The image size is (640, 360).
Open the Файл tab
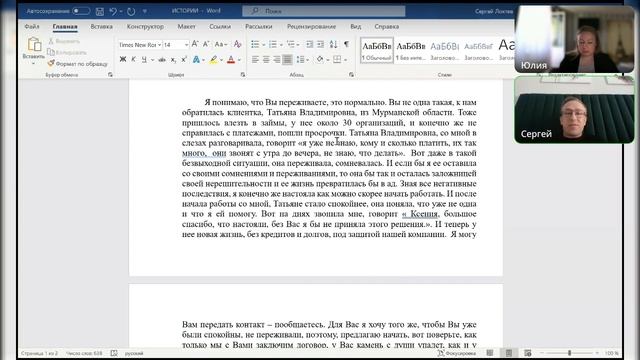tap(32, 27)
